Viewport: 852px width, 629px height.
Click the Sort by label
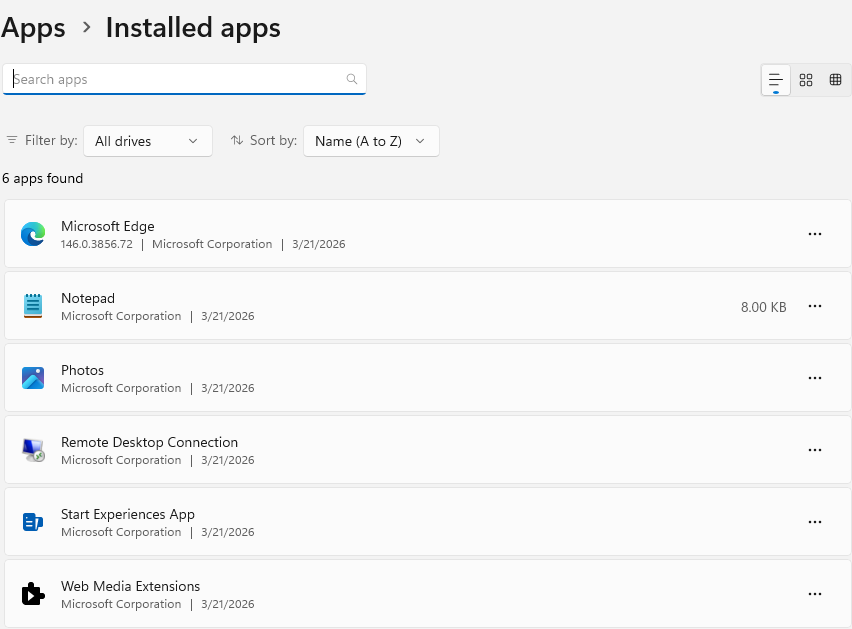(273, 141)
